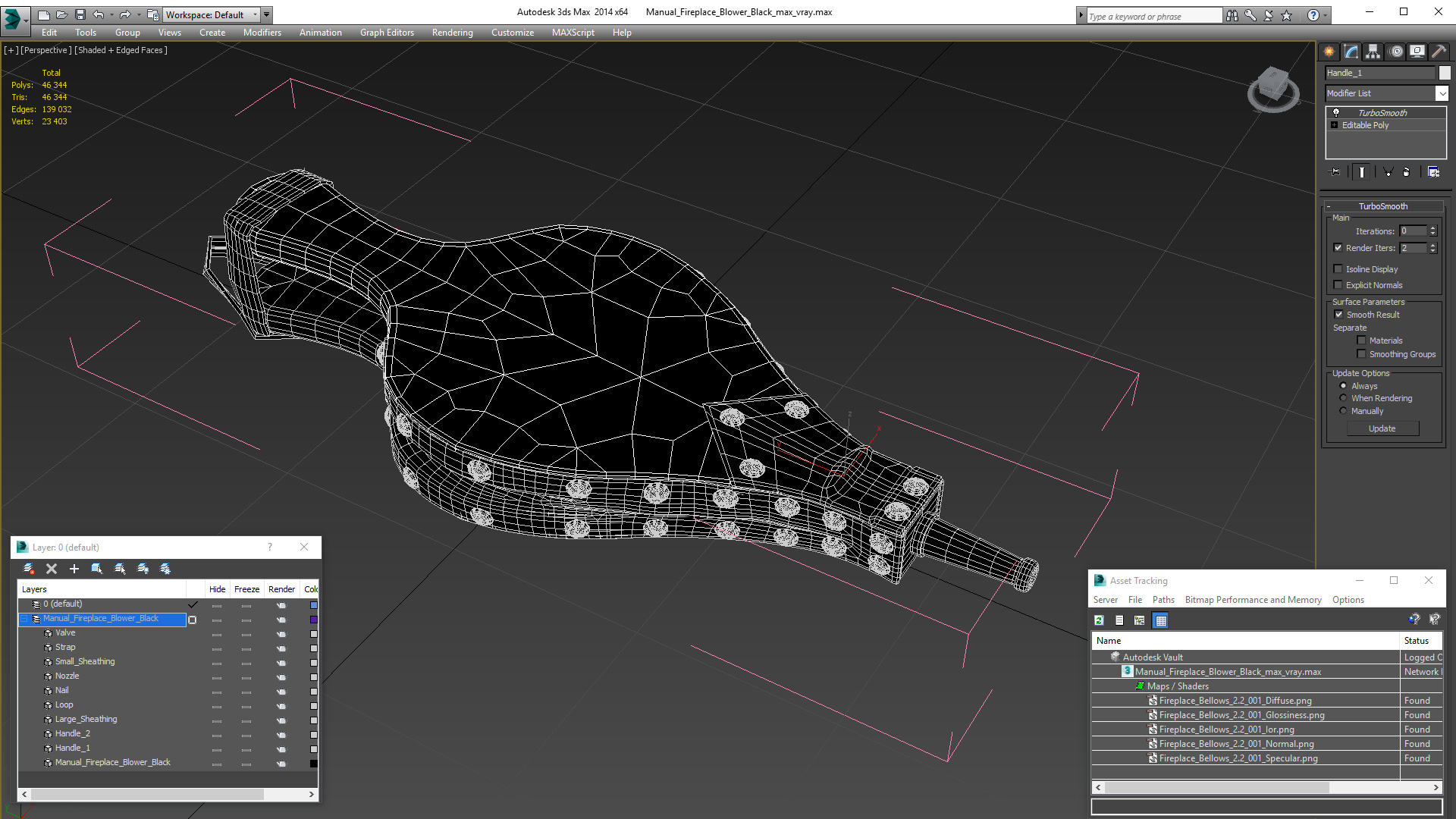This screenshot has height=819, width=1456.
Task: Click the Shaded + Edged Faces viewport label
Action: [x=121, y=50]
